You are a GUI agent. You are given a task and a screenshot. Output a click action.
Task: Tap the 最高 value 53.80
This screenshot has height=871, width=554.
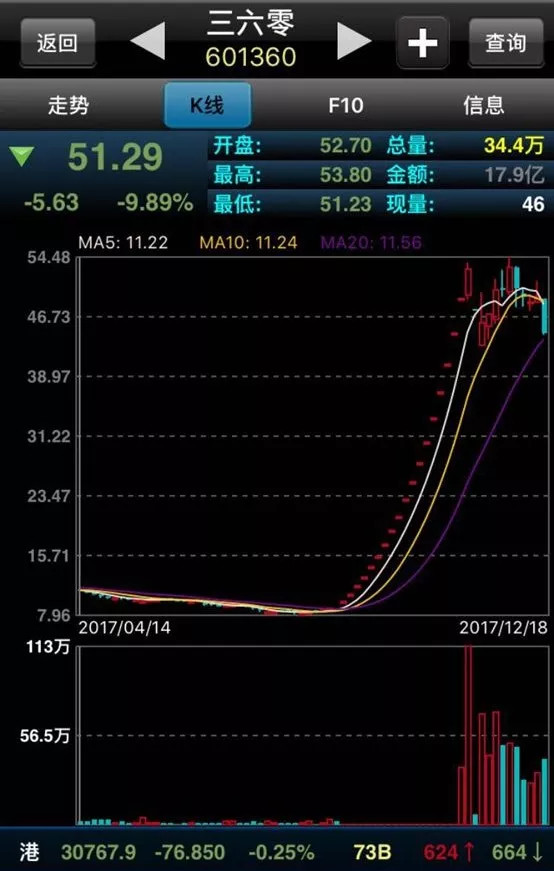coord(346,176)
